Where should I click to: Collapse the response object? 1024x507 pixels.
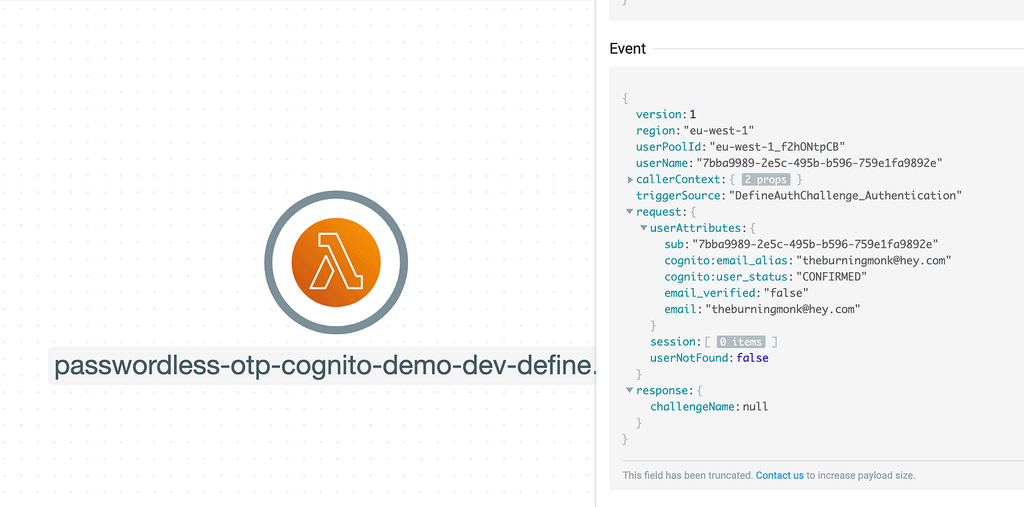pos(630,390)
